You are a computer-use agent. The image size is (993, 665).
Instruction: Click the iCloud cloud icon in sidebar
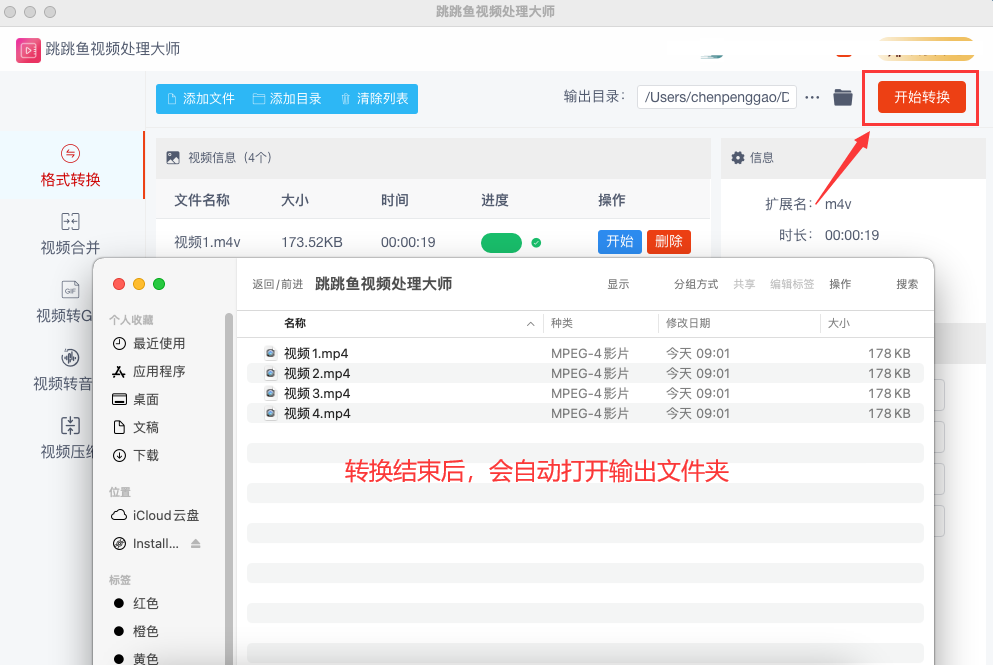pos(119,515)
